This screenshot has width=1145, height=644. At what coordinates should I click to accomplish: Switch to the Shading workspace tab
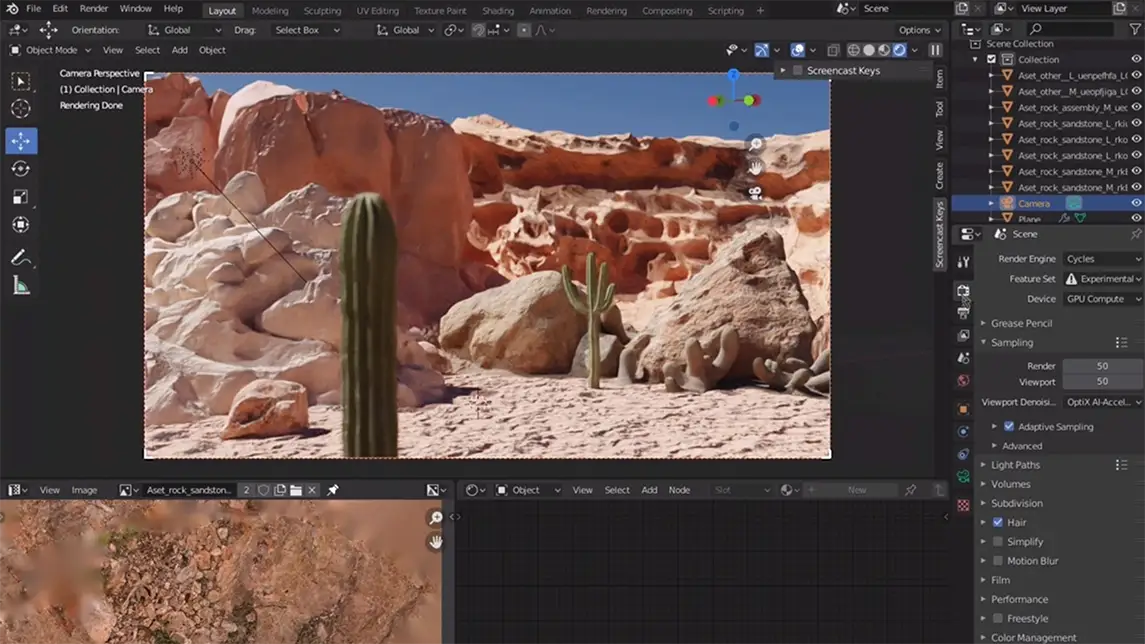pyautogui.click(x=497, y=11)
